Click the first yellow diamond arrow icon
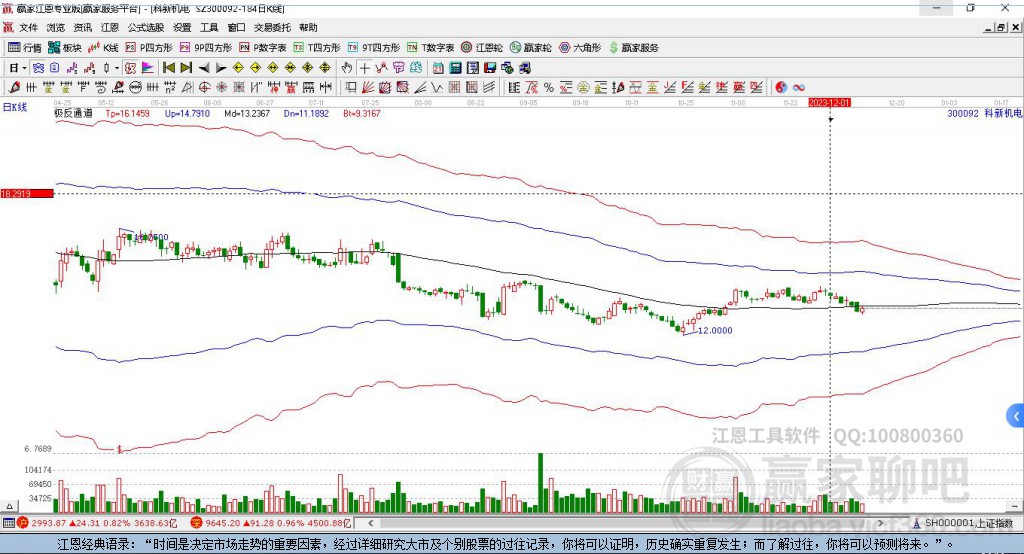Screen dimensions: 1024x554 tap(238, 68)
